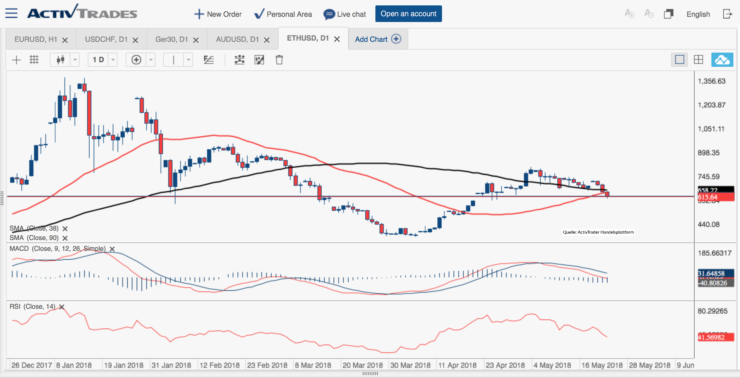Select the crosshair cursor tool
The image size is (740, 378).
pyautogui.click(x=17, y=60)
